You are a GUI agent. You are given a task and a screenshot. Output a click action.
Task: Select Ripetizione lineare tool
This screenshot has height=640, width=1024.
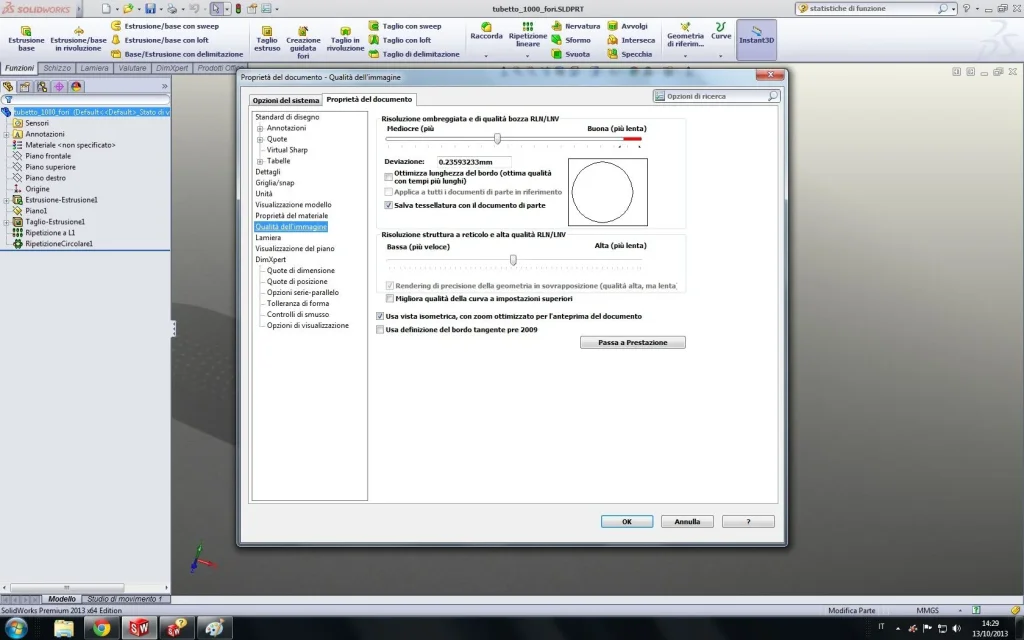pyautogui.click(x=528, y=35)
